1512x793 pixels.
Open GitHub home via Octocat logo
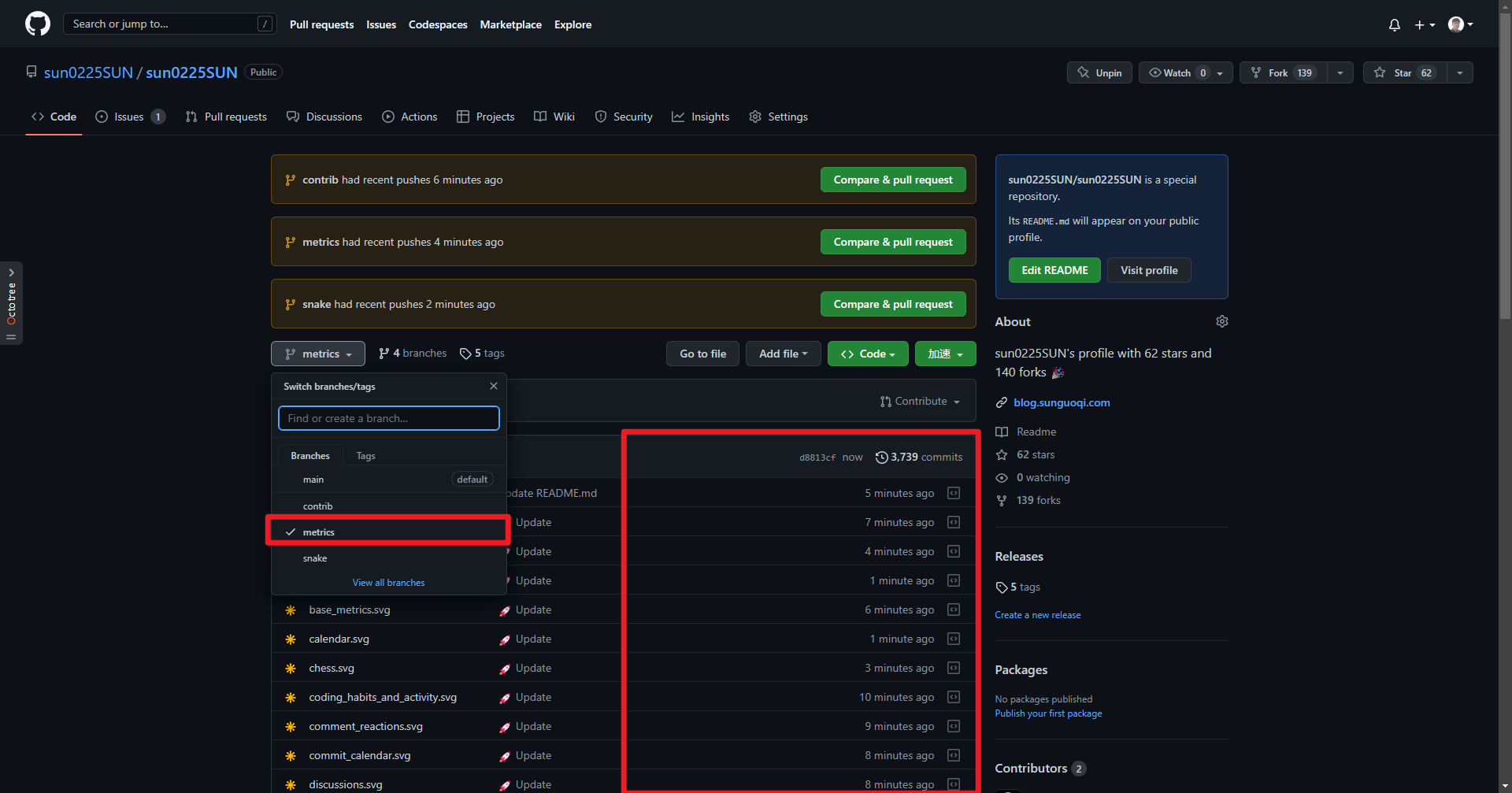coord(37,24)
